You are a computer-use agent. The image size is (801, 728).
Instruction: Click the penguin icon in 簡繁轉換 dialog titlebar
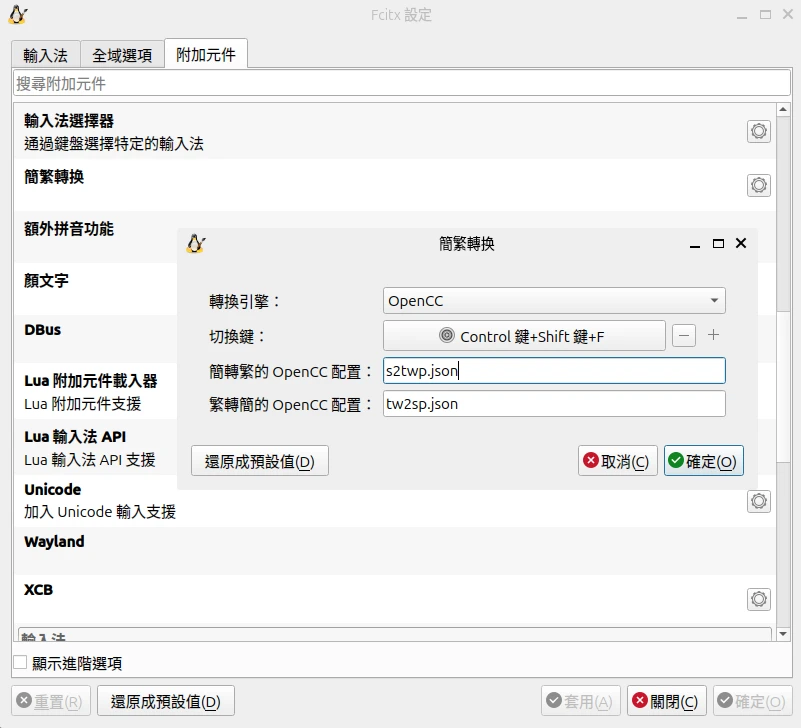coord(196,244)
